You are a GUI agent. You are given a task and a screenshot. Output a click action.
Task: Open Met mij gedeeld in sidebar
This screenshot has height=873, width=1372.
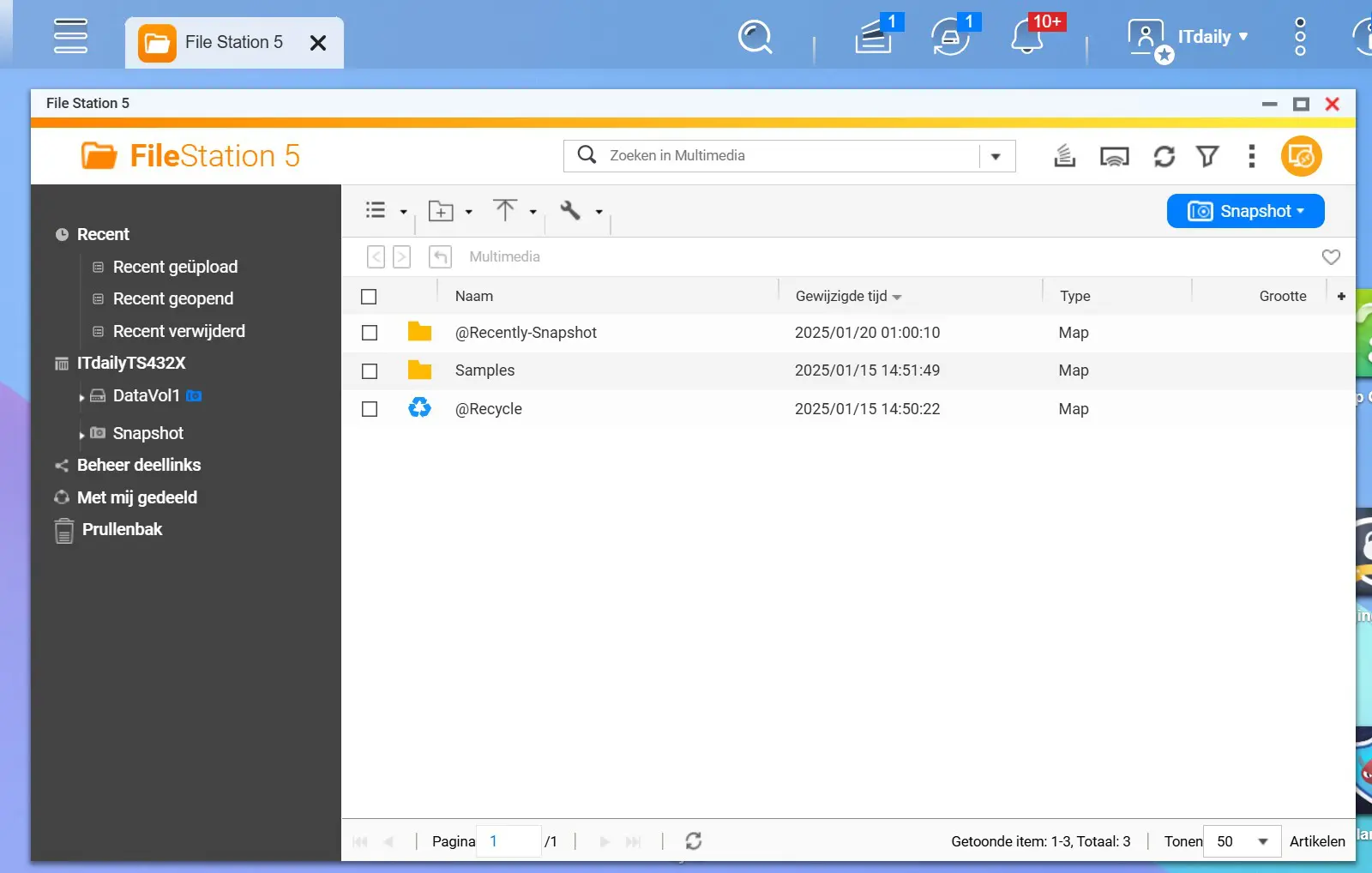[136, 497]
